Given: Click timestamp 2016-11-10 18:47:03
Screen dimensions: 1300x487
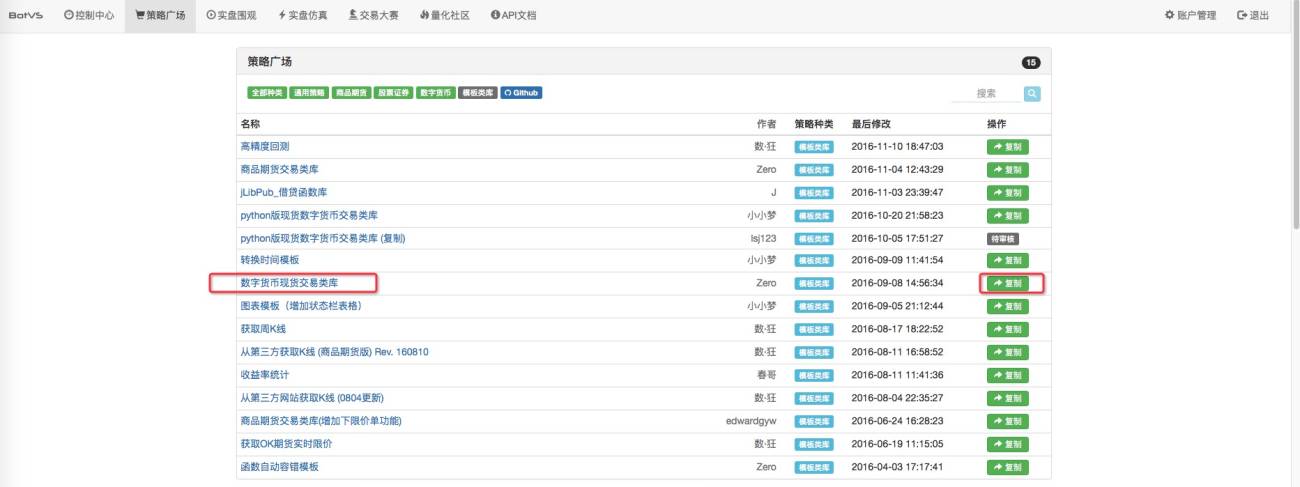Looking at the screenshot, I should click(x=897, y=146).
